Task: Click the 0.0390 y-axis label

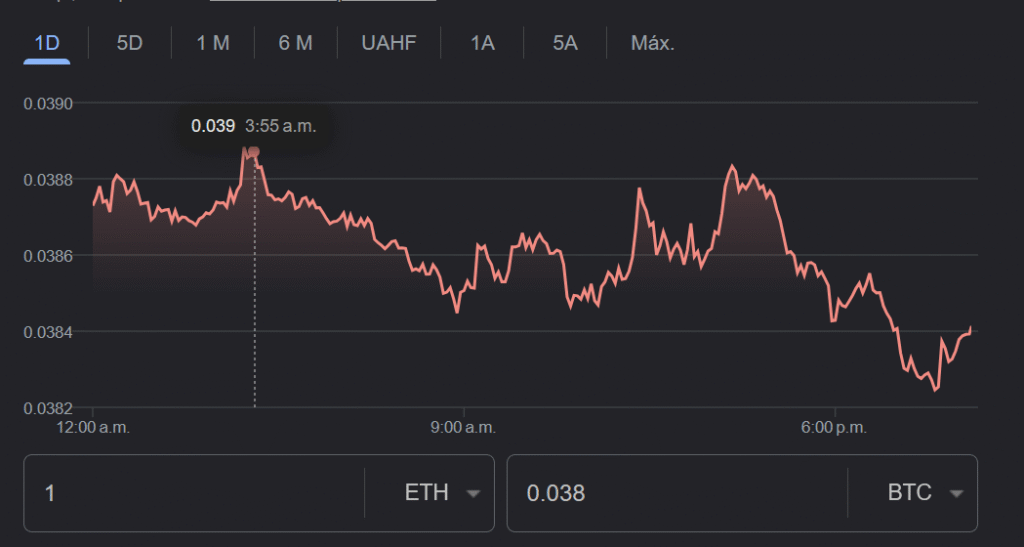Action: [48, 104]
